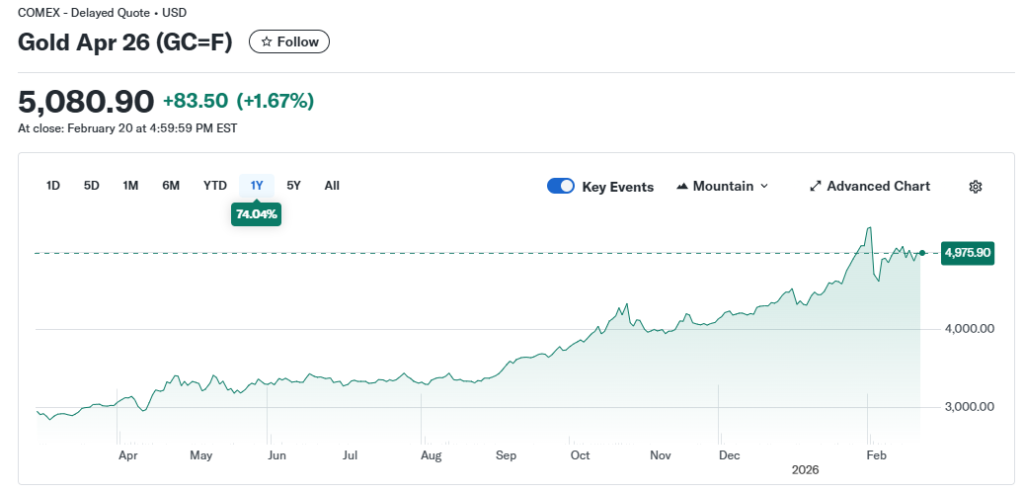Open chart settings gear icon
Viewport: 1024px width, 492px height.
coord(976,186)
